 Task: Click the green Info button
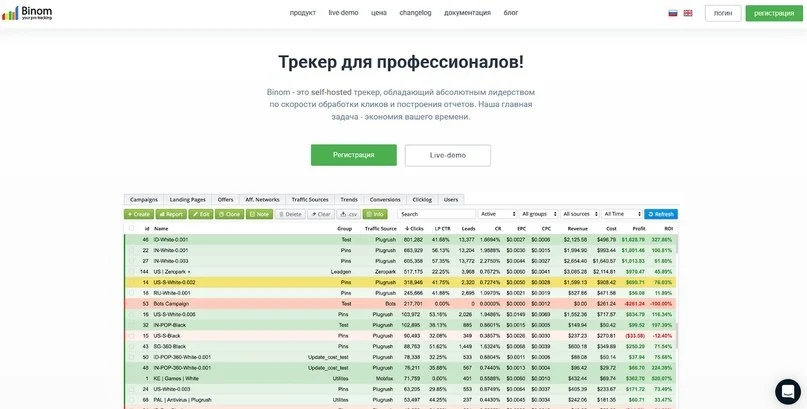(375, 214)
